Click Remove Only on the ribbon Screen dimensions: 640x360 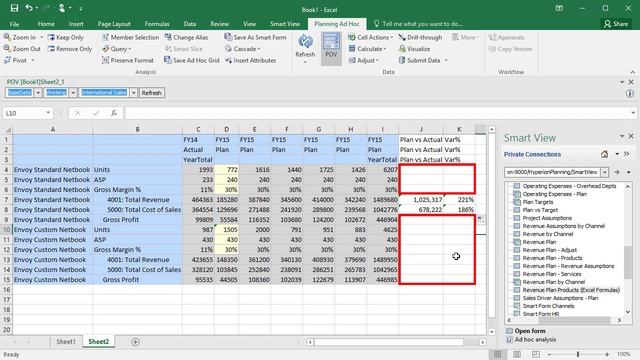(70, 49)
